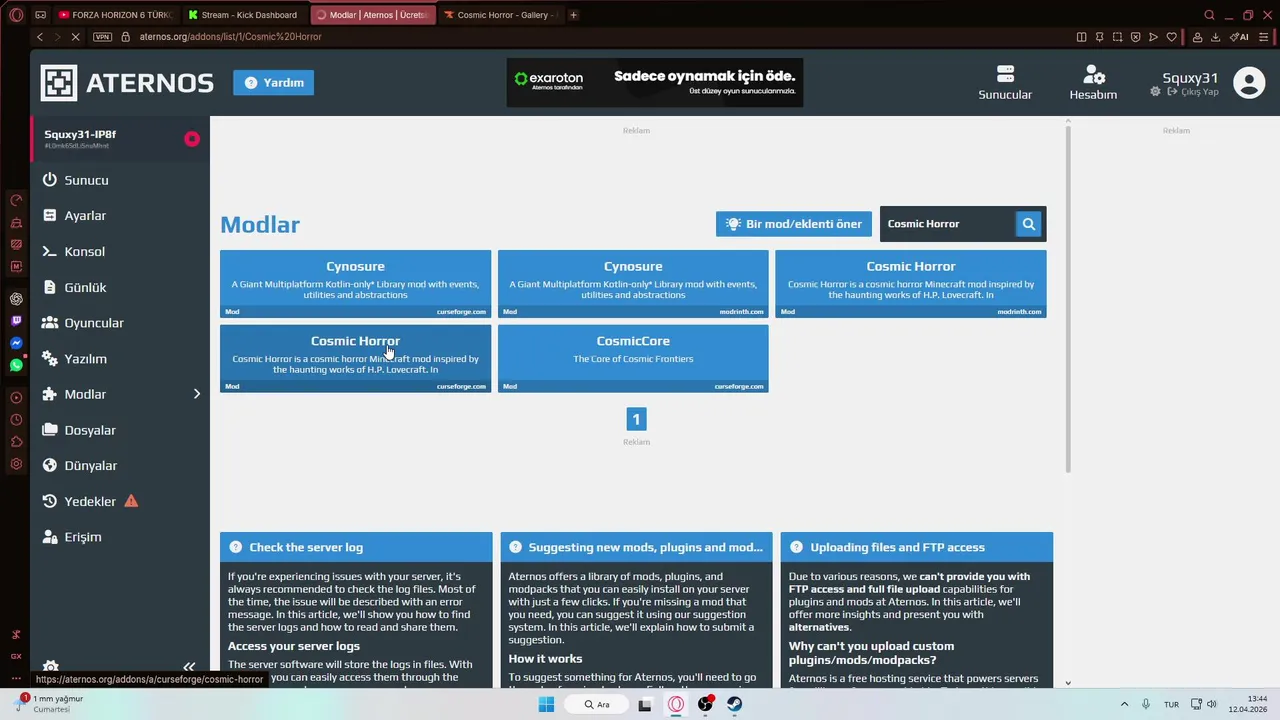
Task: Click the red server offline status indicator
Action: [x=192, y=139]
